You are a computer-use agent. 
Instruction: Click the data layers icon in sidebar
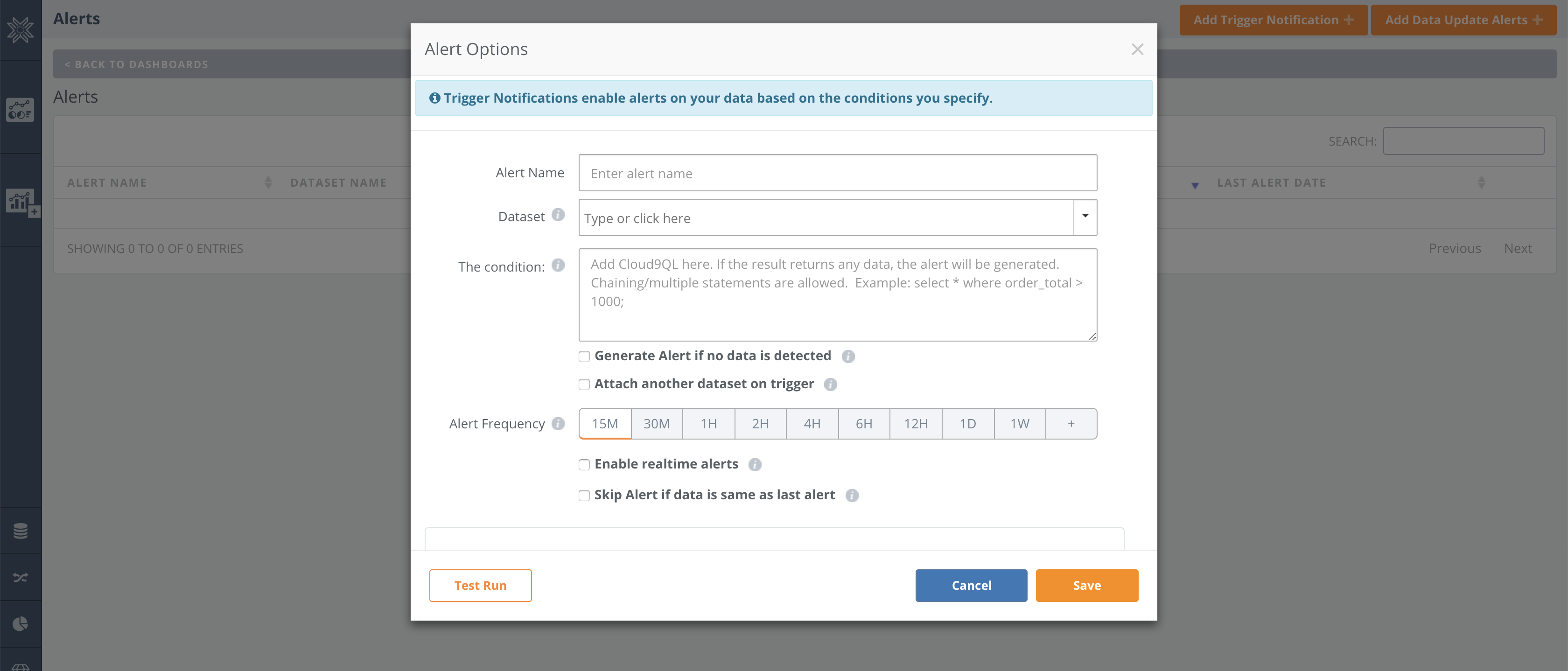coord(21,530)
